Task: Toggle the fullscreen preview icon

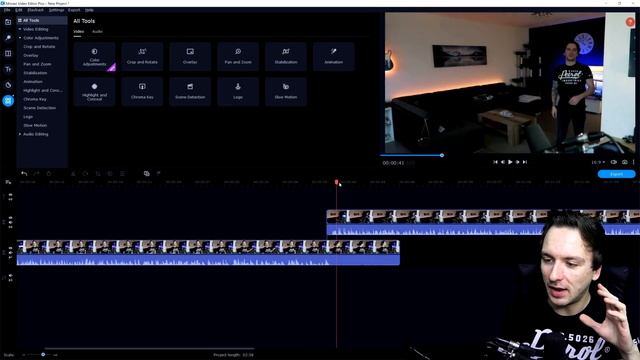Action: pos(613,162)
